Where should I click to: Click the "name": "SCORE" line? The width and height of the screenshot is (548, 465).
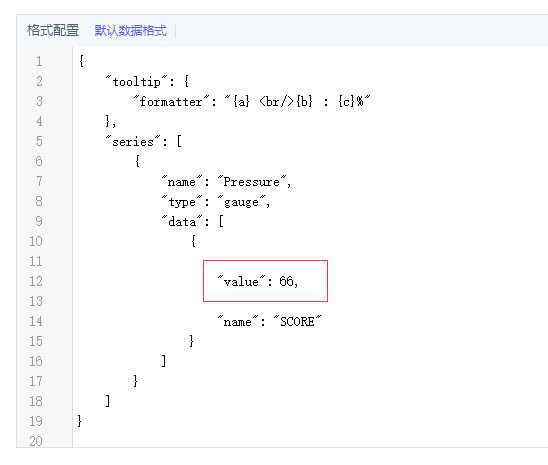[x=269, y=321]
